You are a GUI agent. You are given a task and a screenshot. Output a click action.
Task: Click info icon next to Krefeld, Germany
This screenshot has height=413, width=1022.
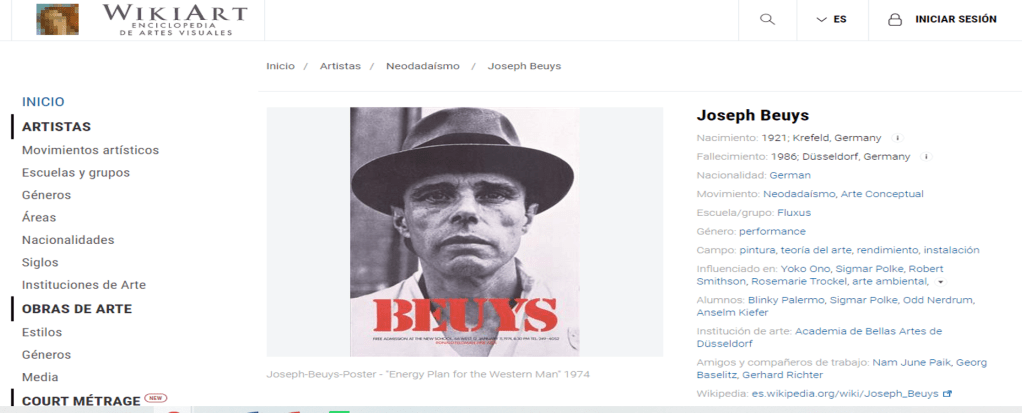897,138
